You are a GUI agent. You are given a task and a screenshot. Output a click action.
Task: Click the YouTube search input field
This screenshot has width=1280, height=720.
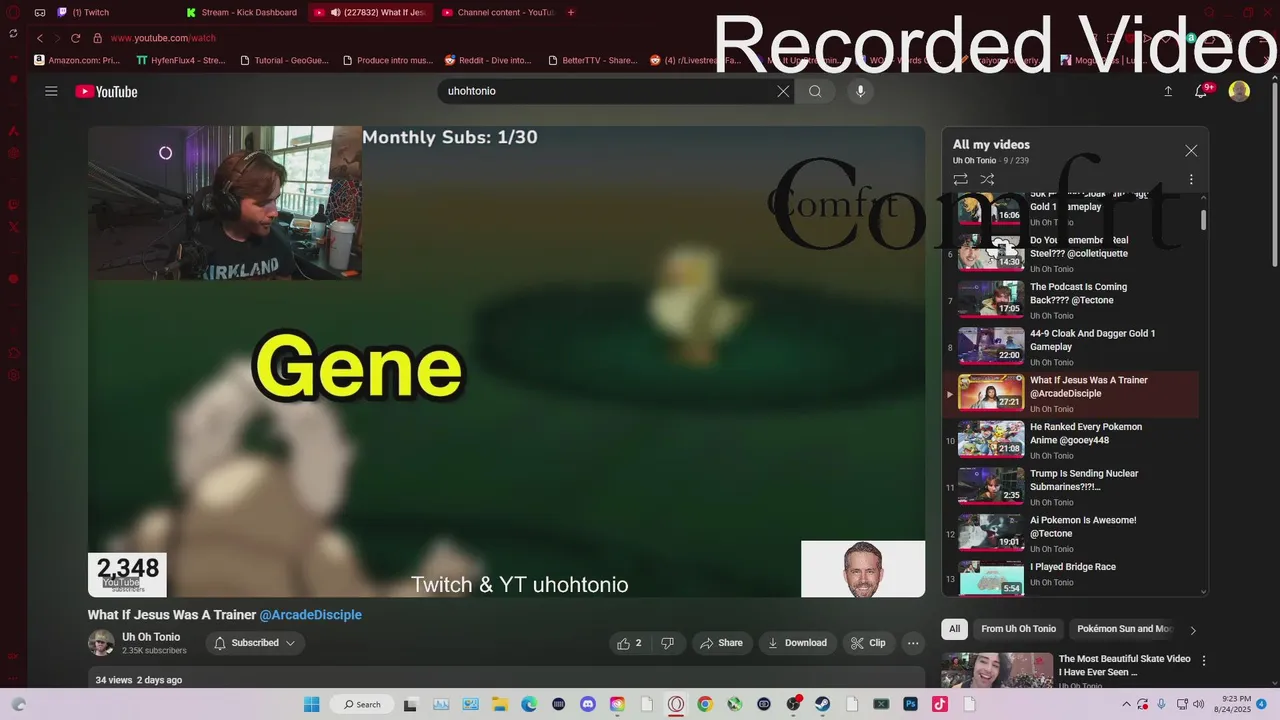tap(608, 91)
